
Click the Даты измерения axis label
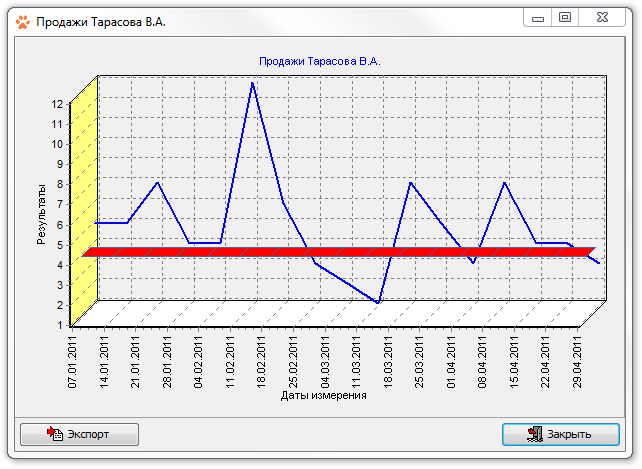pyautogui.click(x=323, y=395)
